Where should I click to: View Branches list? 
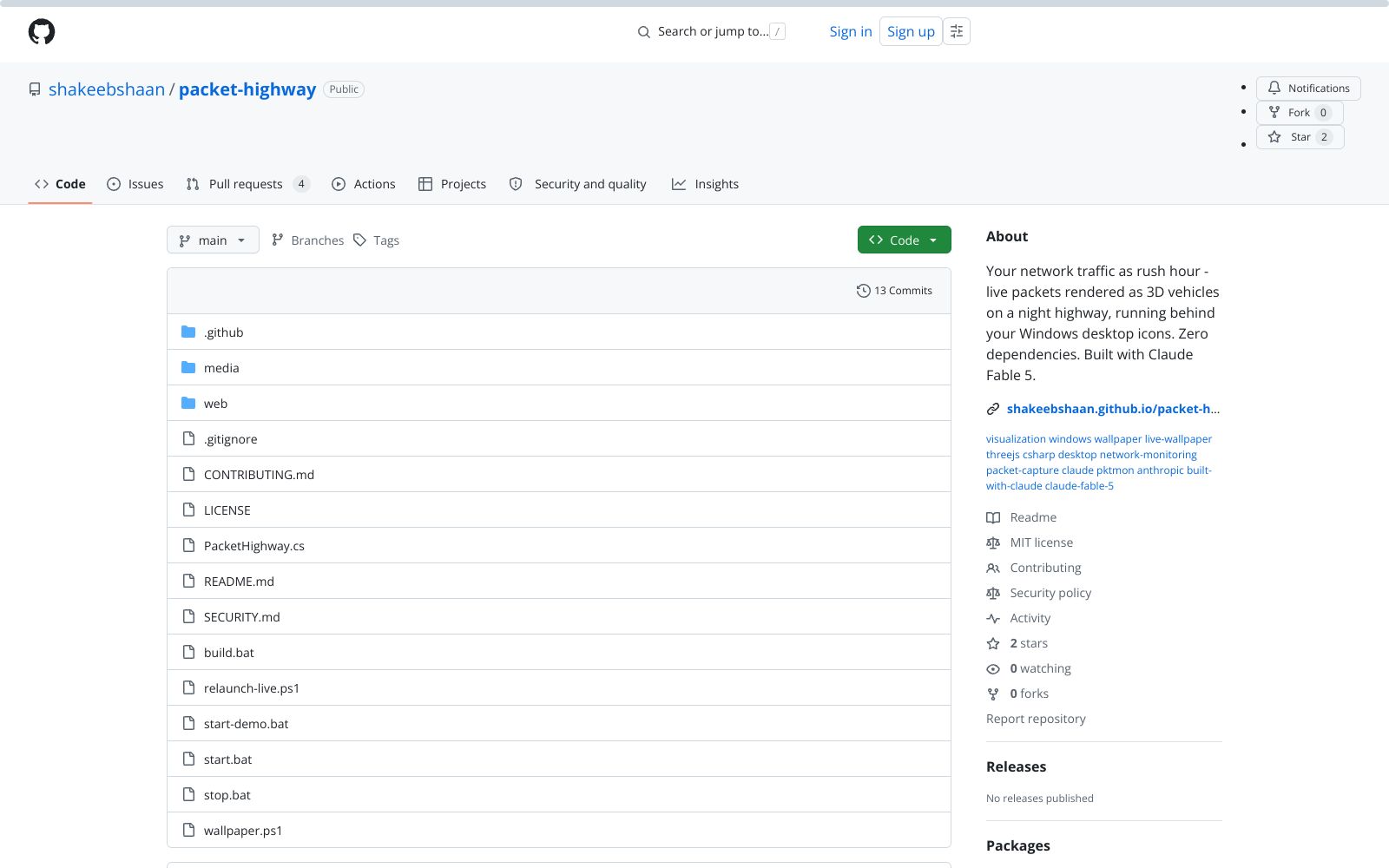point(307,240)
